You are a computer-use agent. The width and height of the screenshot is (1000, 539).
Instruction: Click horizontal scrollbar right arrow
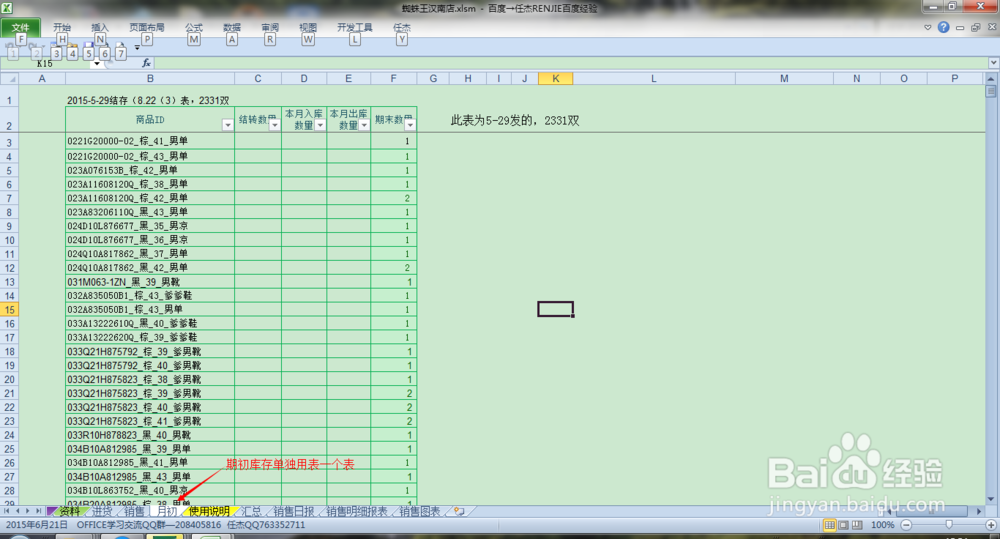tap(979, 512)
